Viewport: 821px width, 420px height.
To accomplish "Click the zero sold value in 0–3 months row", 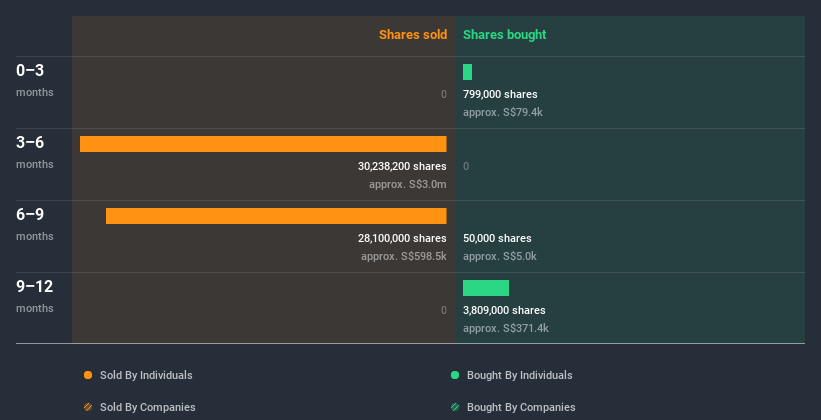I will pyautogui.click(x=444, y=94).
